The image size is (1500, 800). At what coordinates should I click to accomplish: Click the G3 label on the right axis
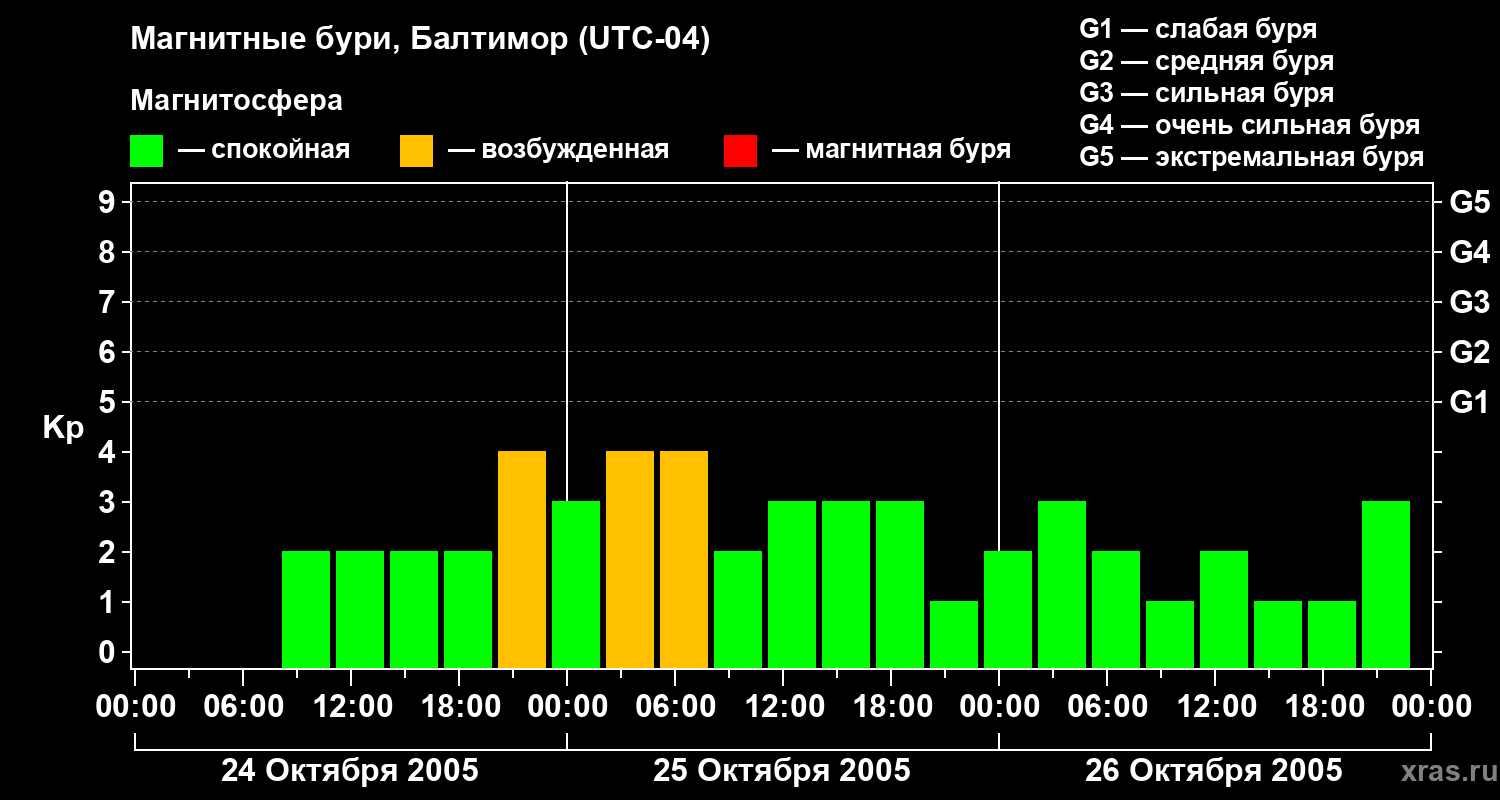1469,302
